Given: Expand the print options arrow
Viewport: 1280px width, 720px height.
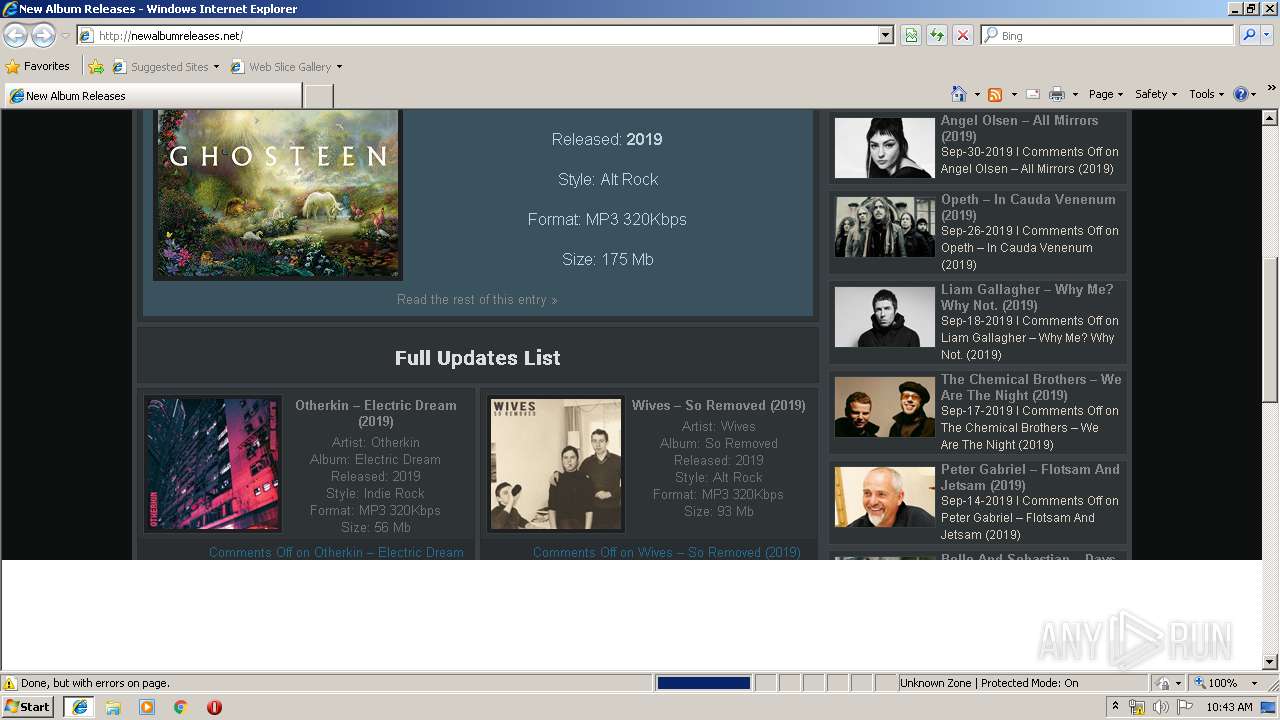Looking at the screenshot, I should point(1075,94).
